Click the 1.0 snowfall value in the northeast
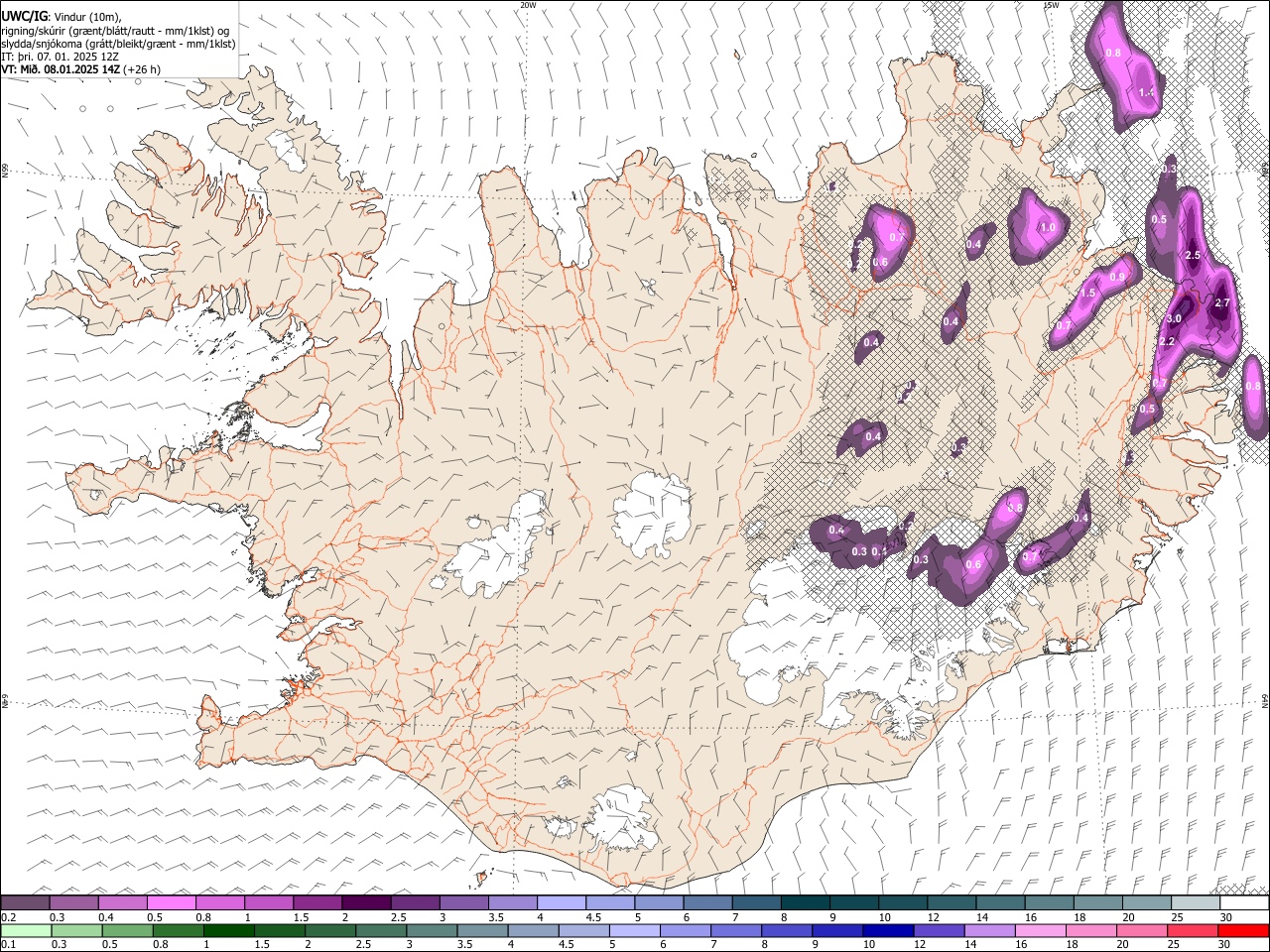Viewport: 1270px width, 952px height. tap(1048, 227)
